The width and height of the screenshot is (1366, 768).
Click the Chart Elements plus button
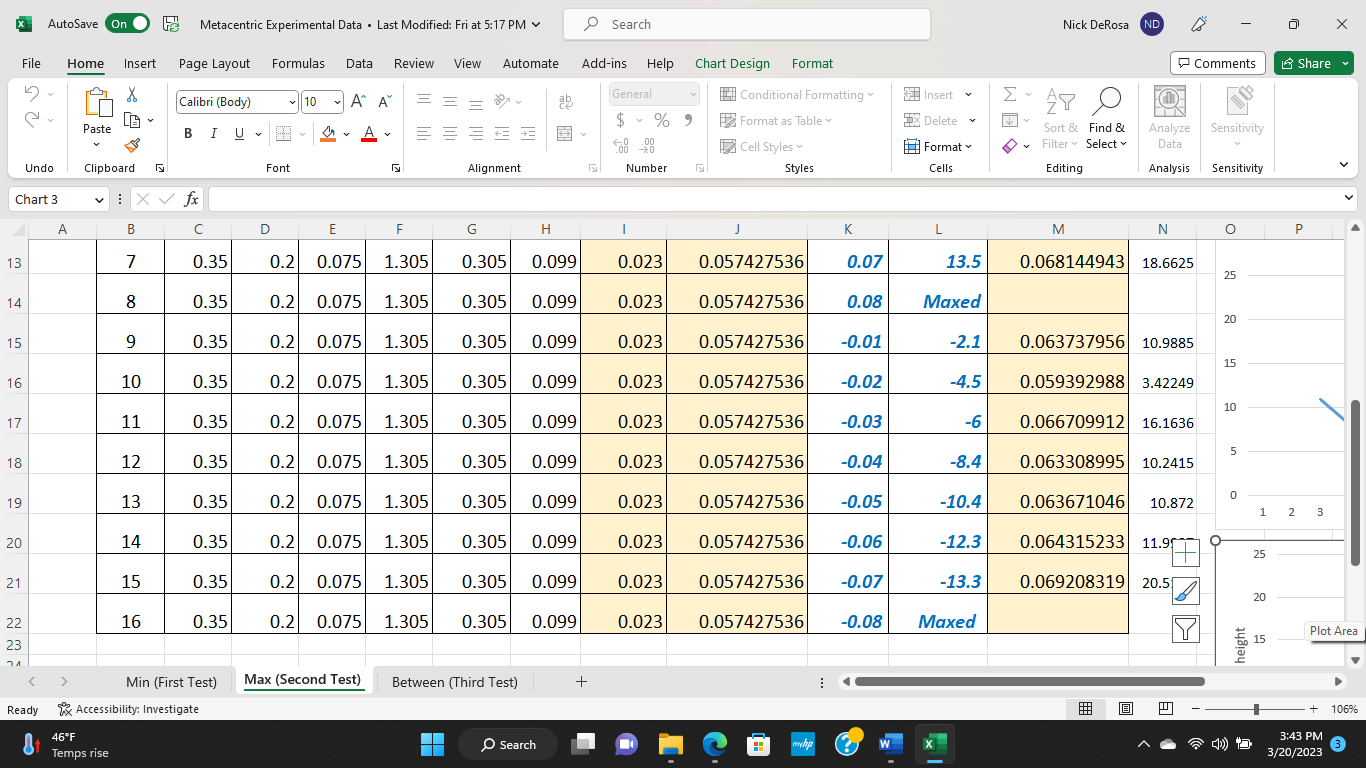point(1185,553)
